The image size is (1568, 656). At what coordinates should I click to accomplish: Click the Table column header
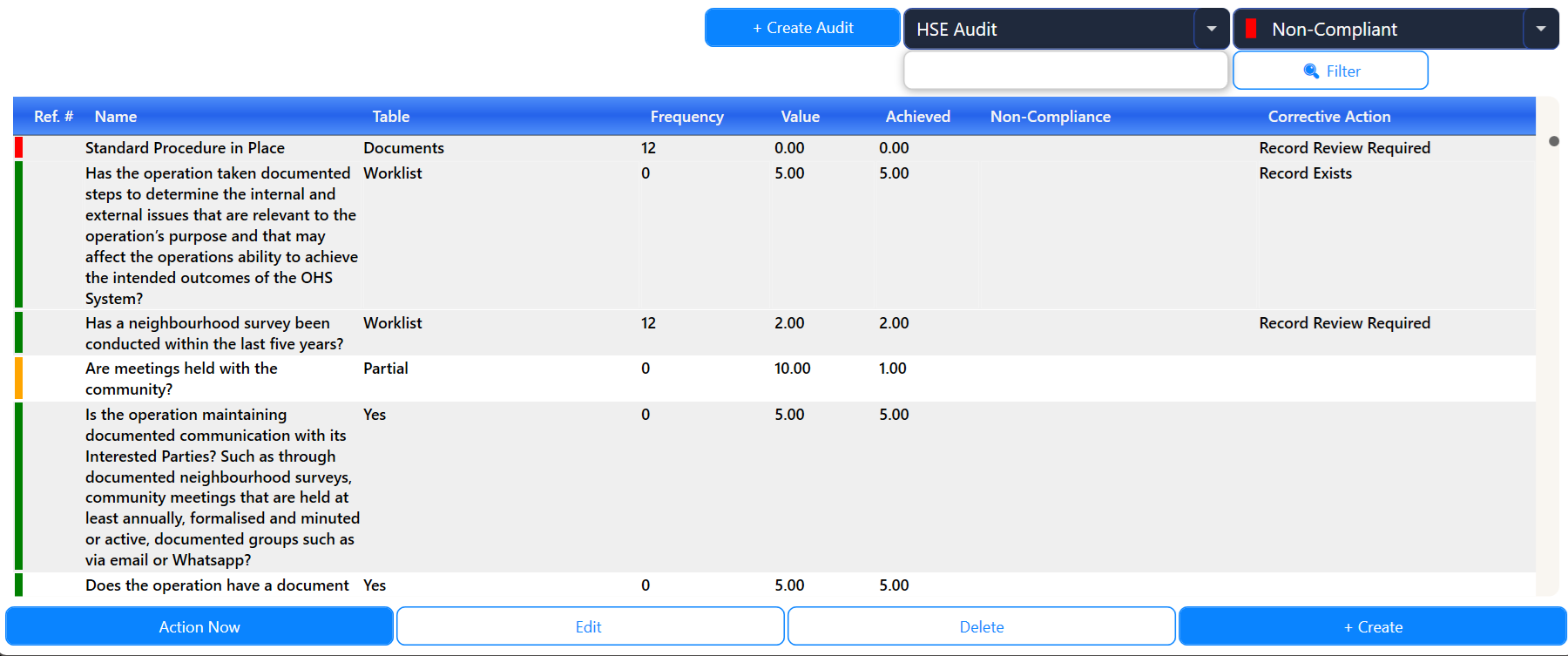tap(391, 117)
